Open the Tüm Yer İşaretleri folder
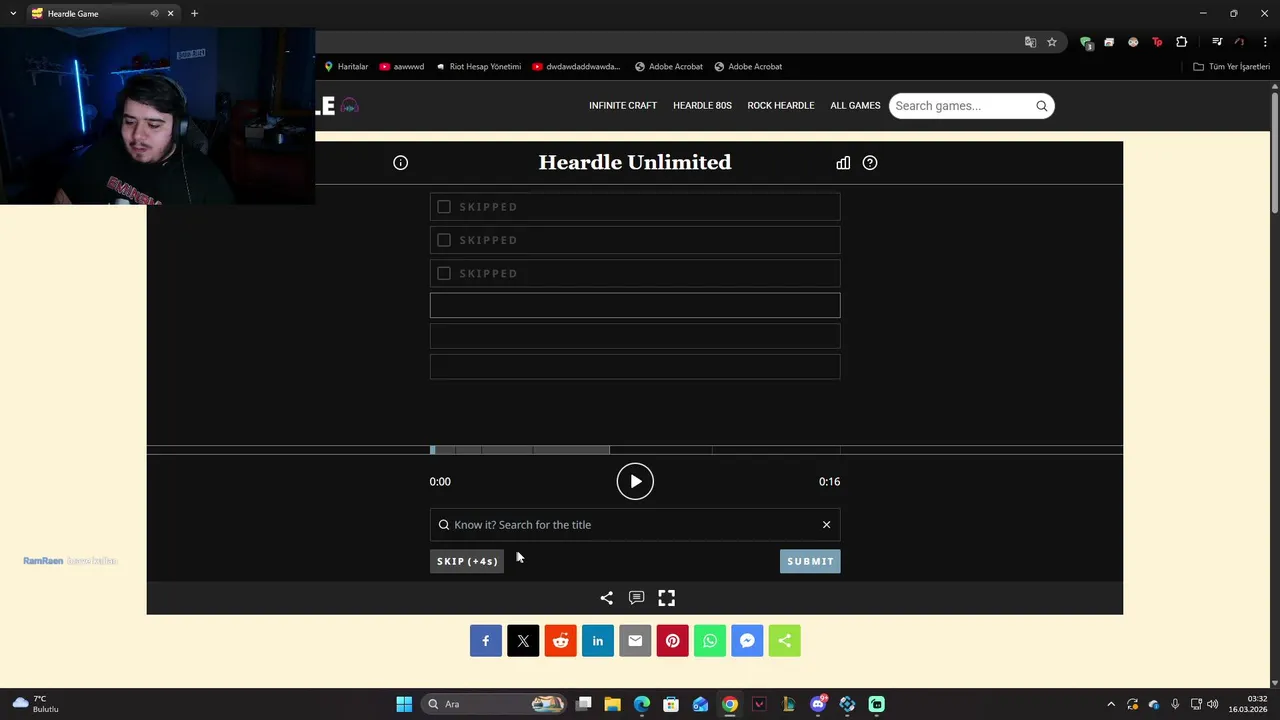 pos(1231,67)
